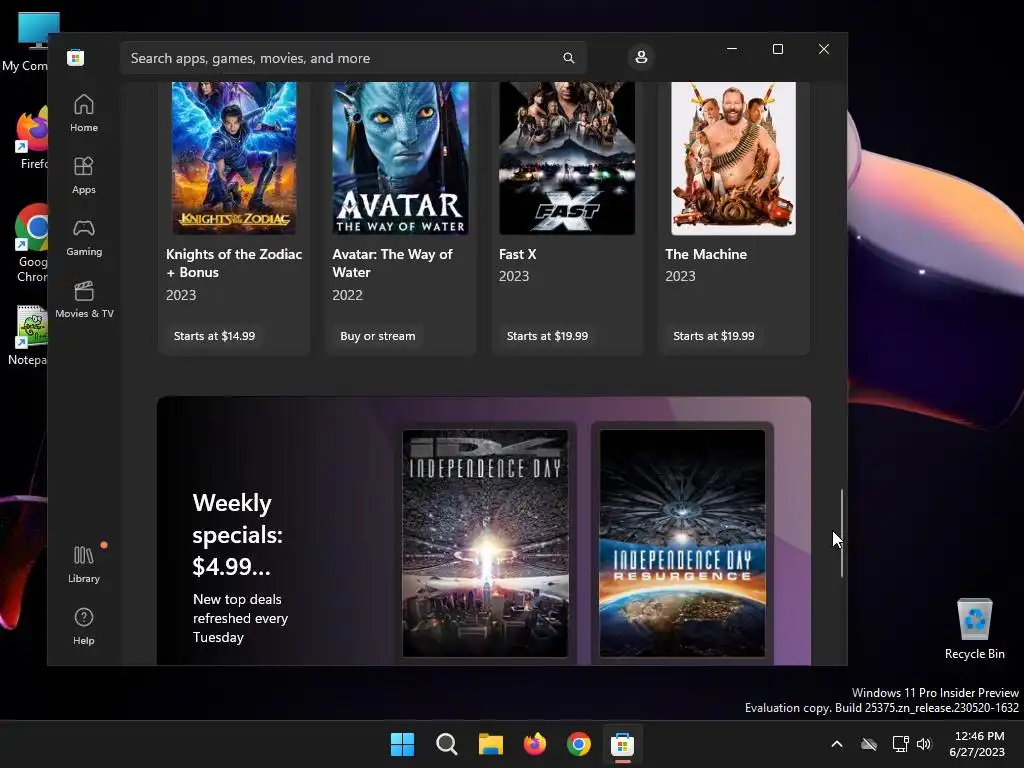This screenshot has width=1024, height=768.
Task: Select the Recycle Bin desktop icon
Action: 974,629
